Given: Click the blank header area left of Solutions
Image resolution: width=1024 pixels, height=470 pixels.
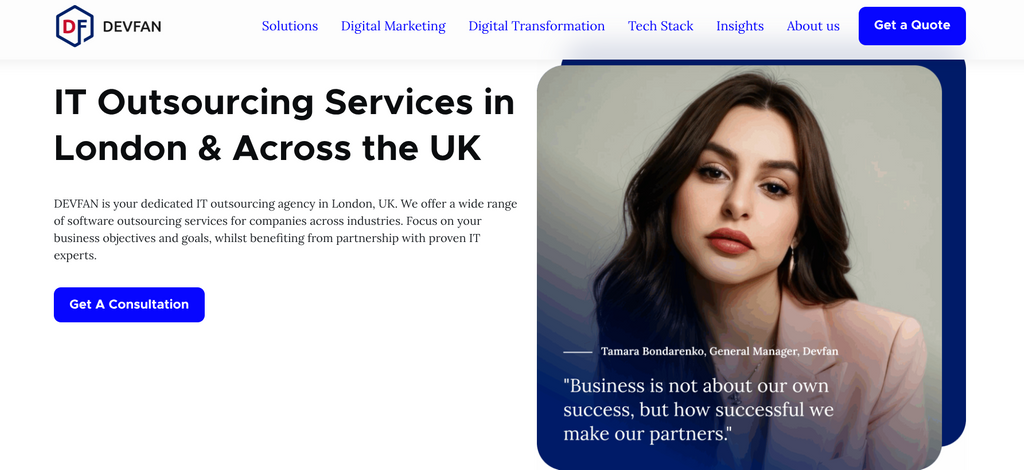Looking at the screenshot, I should tap(211, 26).
